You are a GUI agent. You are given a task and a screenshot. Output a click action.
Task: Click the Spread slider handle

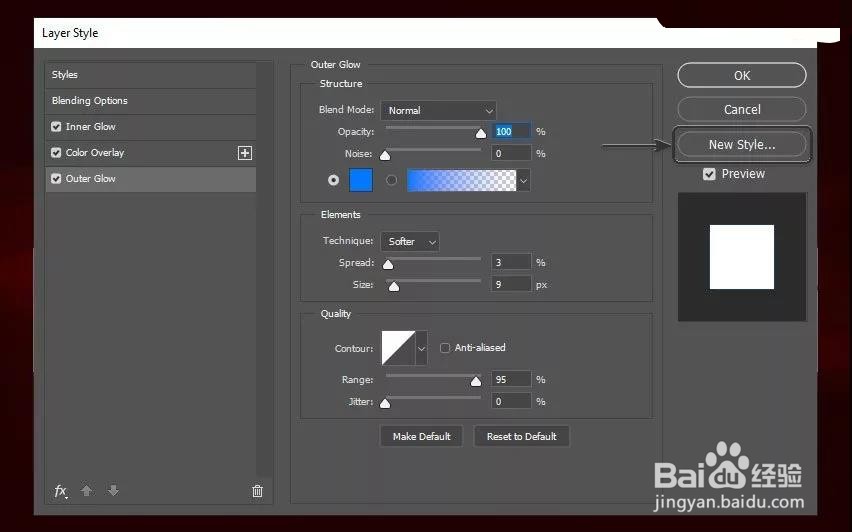point(388,265)
